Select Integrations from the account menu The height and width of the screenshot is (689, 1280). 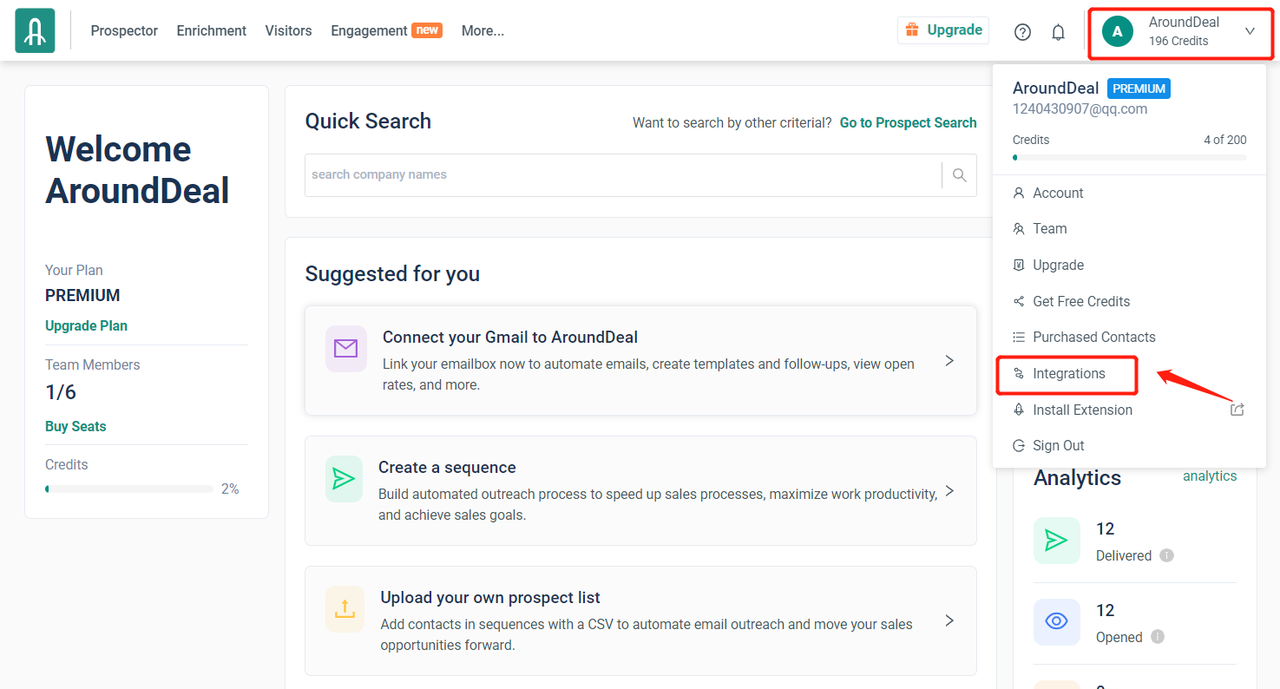click(1068, 374)
